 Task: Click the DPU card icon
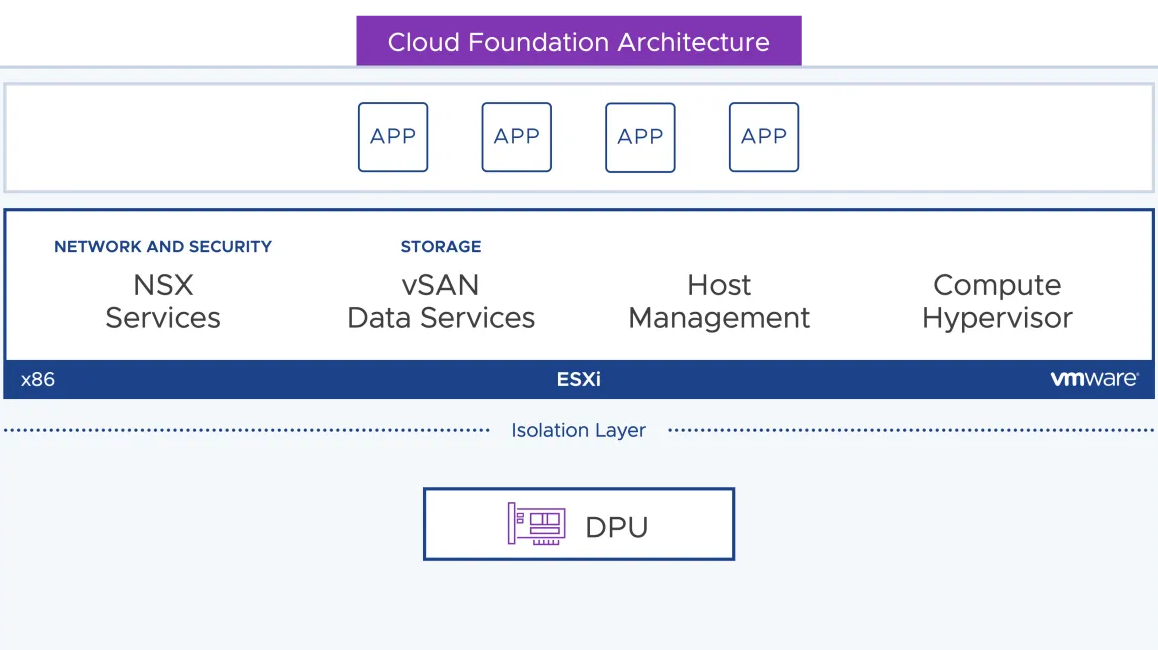[537, 524]
